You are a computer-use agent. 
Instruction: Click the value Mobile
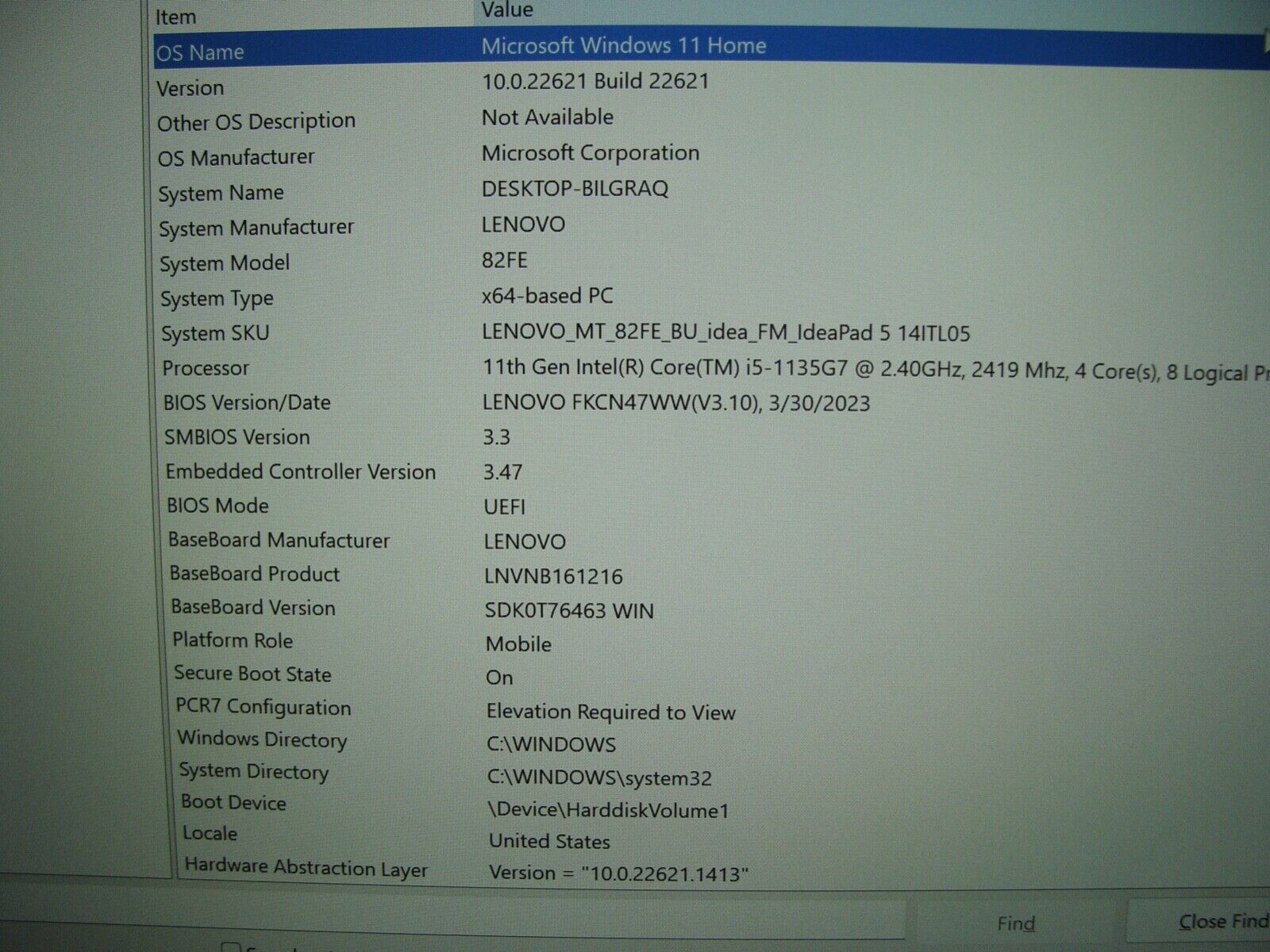coord(519,644)
